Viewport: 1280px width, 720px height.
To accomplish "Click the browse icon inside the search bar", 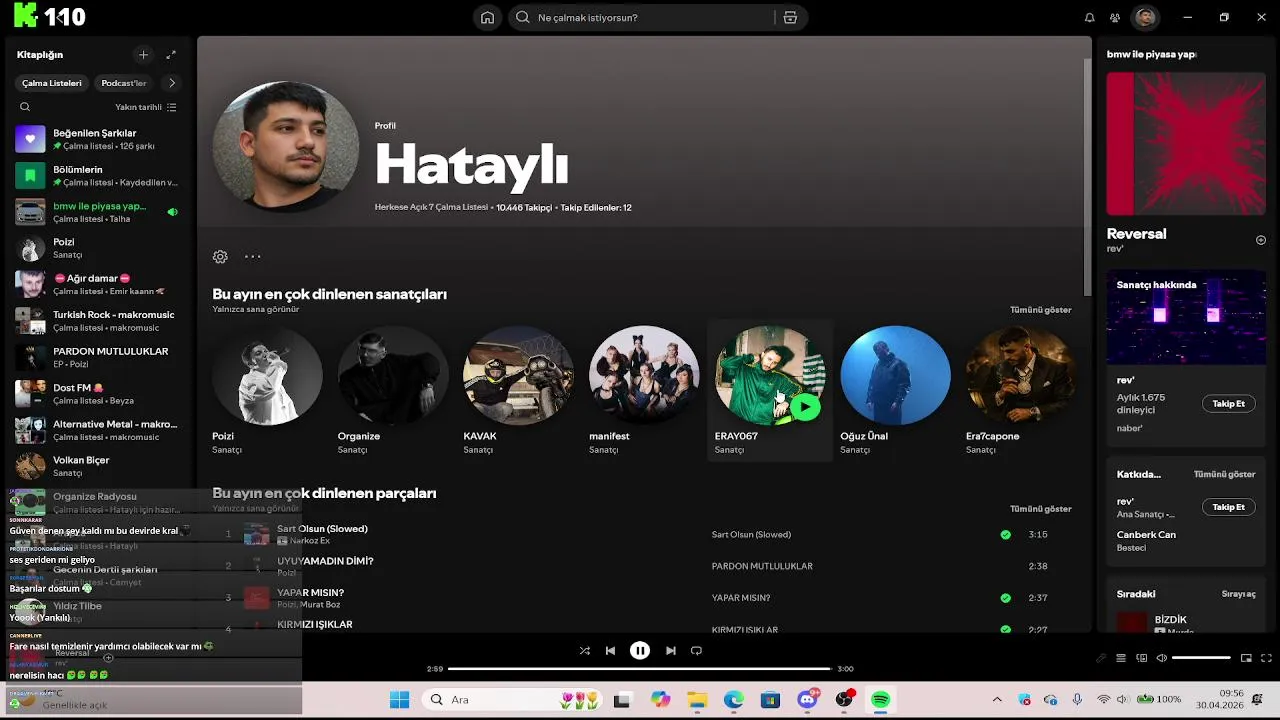I will [790, 17].
